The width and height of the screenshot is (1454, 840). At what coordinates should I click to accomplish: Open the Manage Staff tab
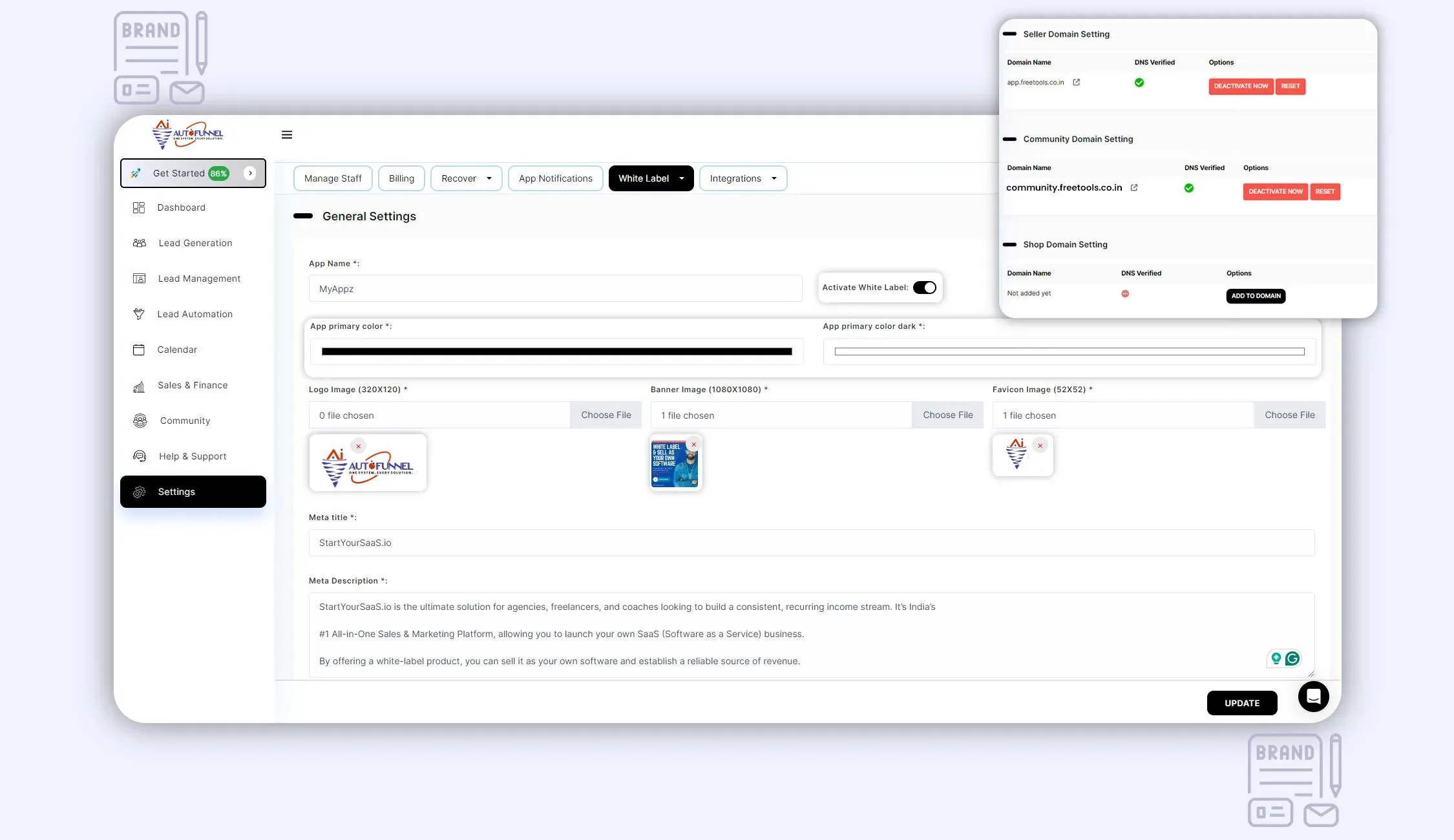[333, 178]
